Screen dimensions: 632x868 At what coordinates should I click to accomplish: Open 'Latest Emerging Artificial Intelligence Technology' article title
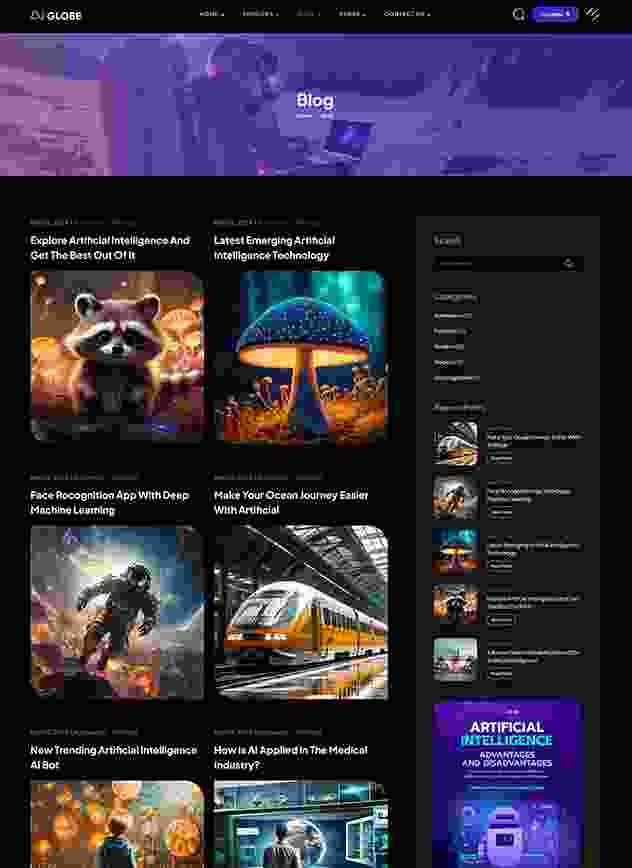click(x=274, y=248)
